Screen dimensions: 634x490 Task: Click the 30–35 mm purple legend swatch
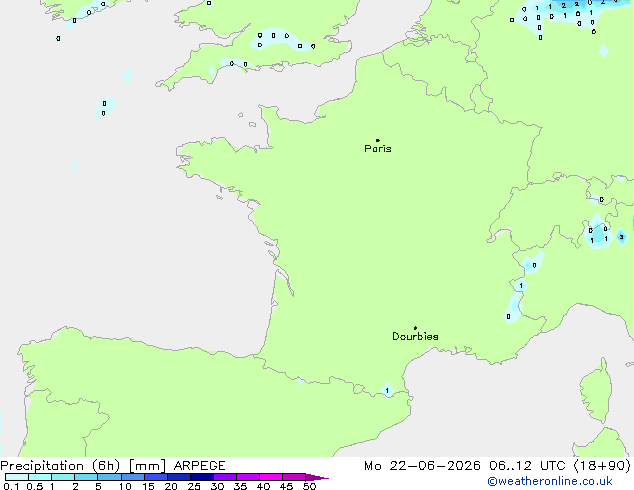click(x=225, y=477)
